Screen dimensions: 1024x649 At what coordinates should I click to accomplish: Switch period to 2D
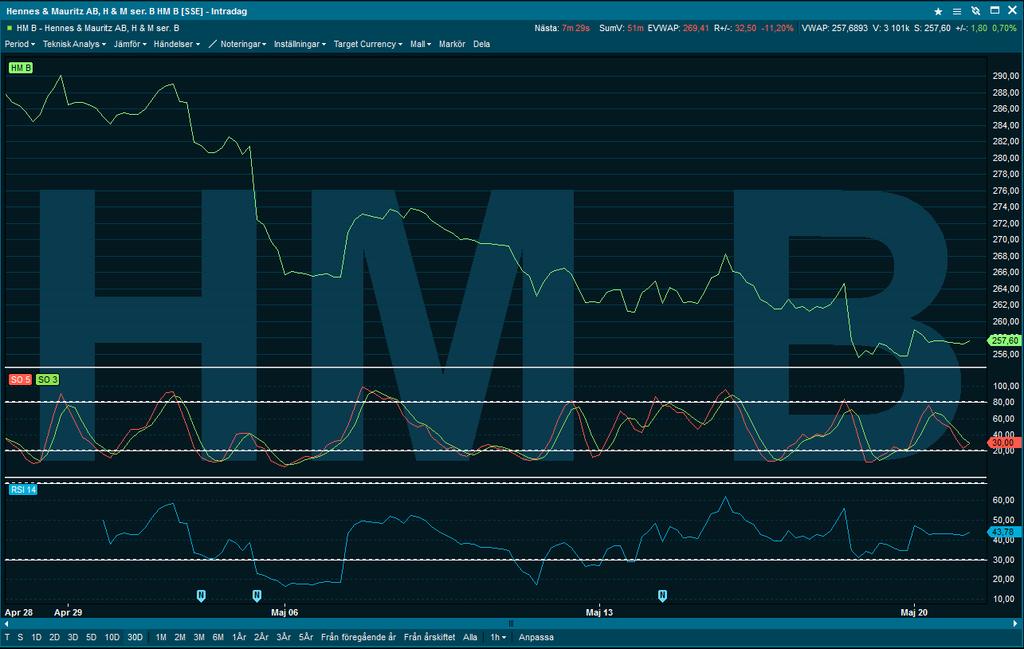tap(54, 637)
